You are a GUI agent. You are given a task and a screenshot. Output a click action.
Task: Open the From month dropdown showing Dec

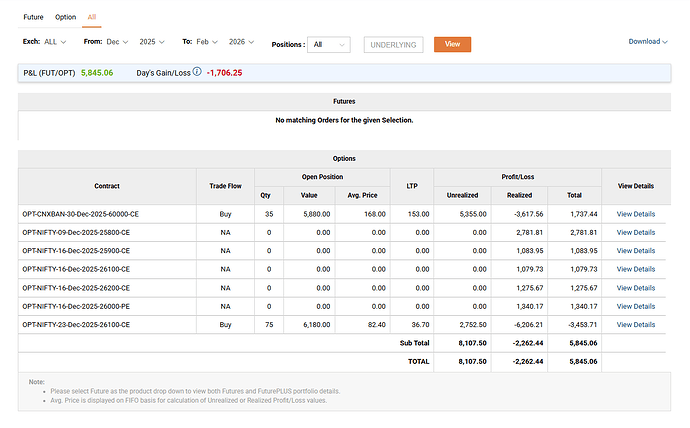tap(116, 43)
